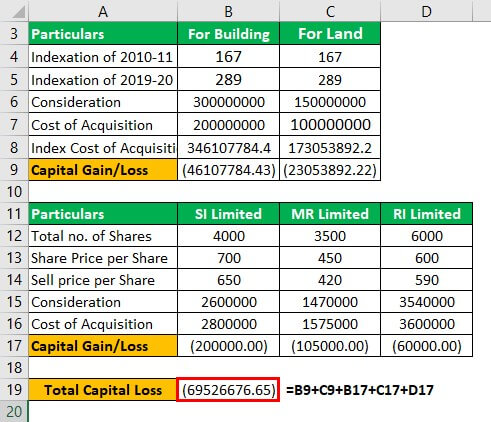Image resolution: width=491 pixels, height=422 pixels.
Task: Select RI Limited sell price 590
Action: [x=427, y=280]
